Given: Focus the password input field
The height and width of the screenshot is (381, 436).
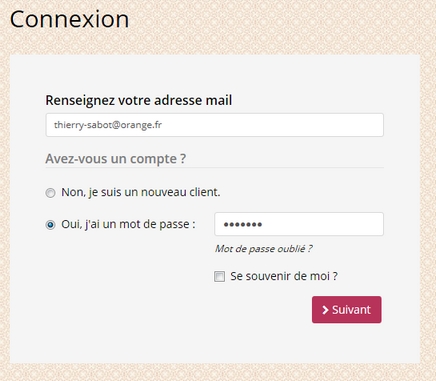Looking at the screenshot, I should pos(299,224).
